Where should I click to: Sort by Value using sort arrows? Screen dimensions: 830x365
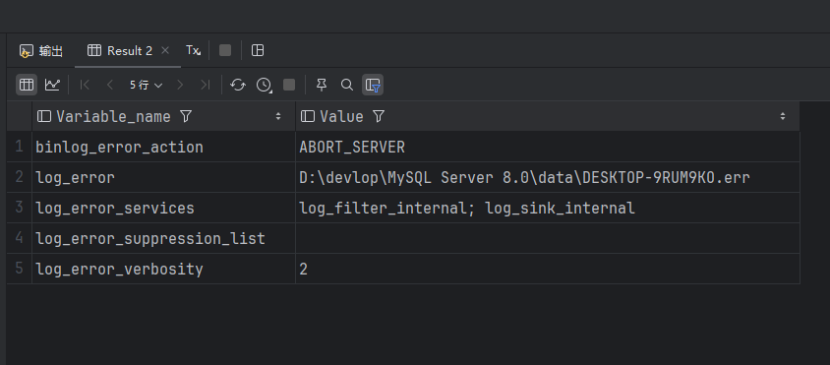783,116
